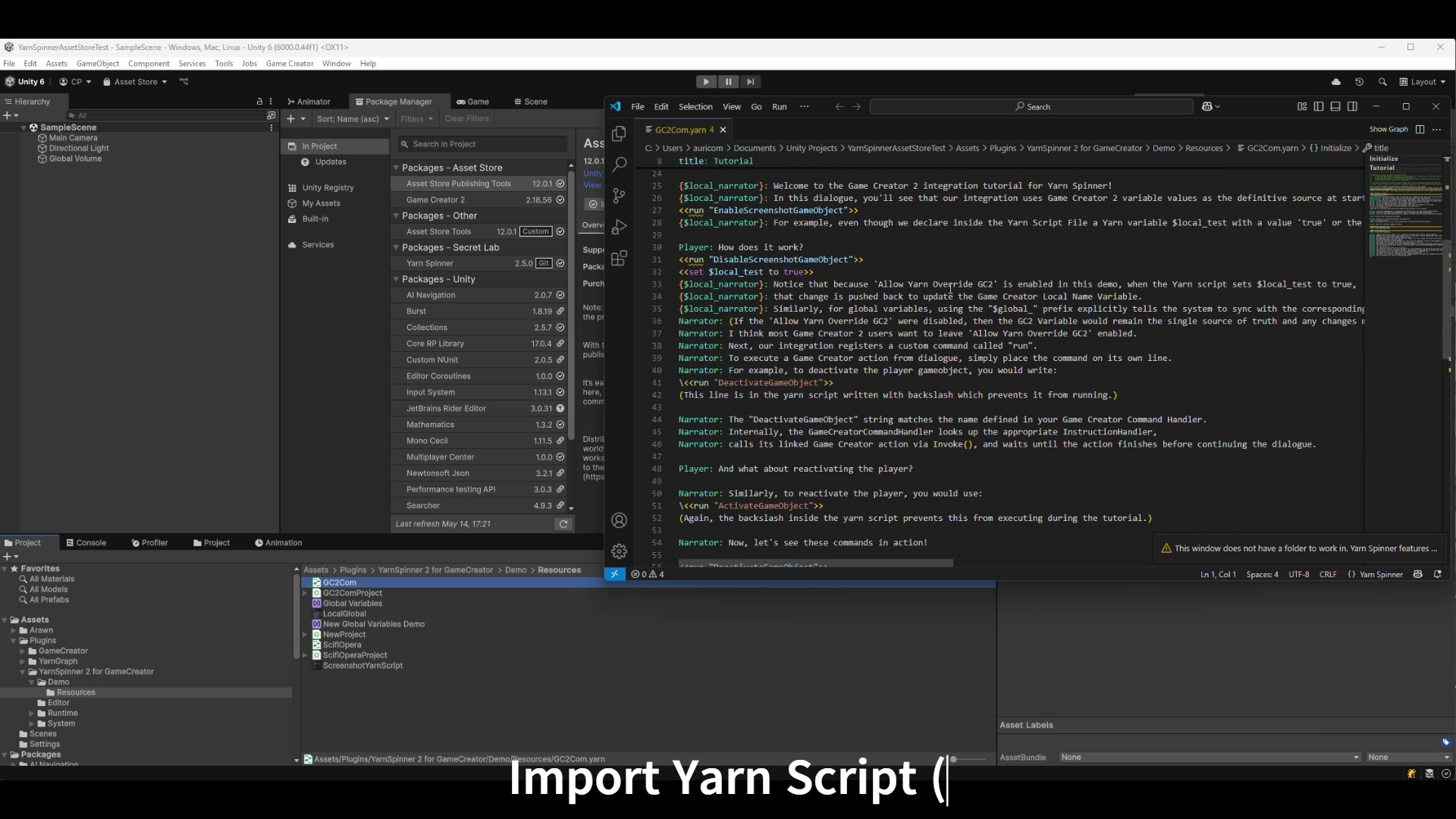Collapse Packages - Unity group

[396, 279]
